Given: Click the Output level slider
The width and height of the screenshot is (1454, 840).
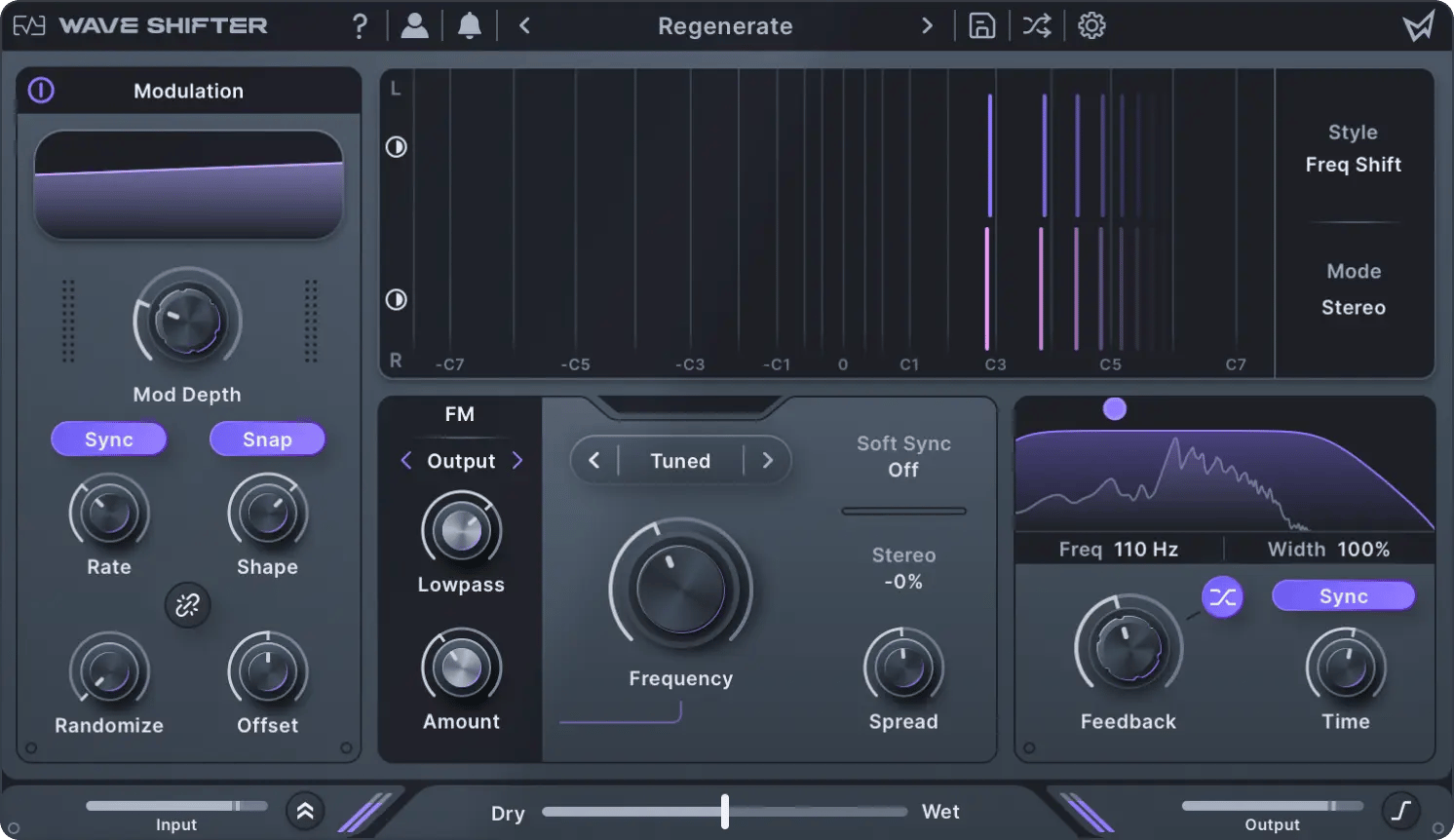Looking at the screenshot, I should pyautogui.click(x=1272, y=806).
